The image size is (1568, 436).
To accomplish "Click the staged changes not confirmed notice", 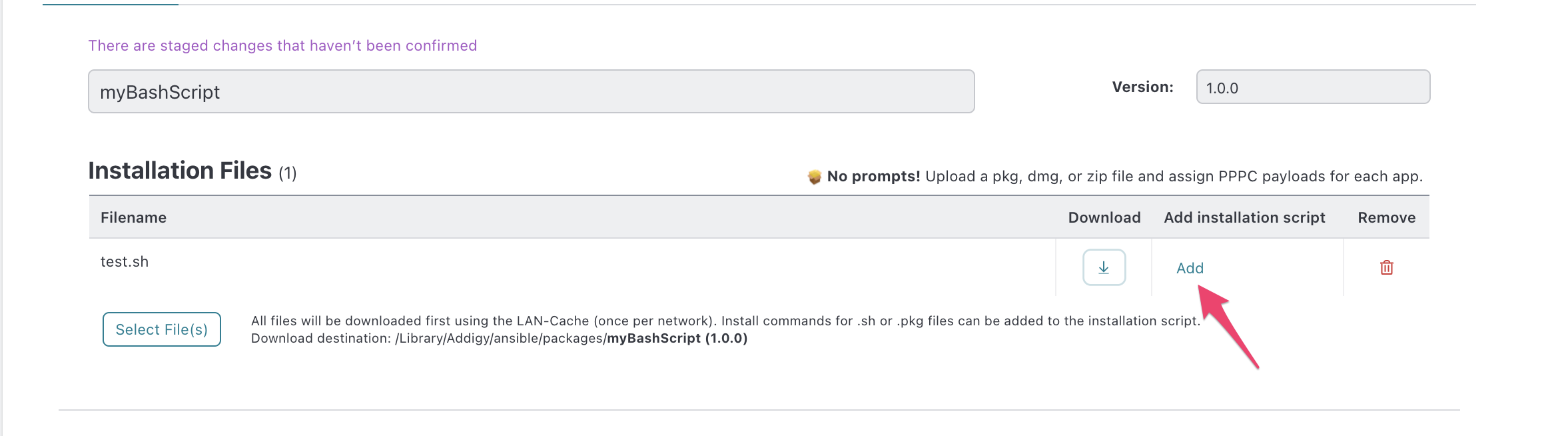I will (282, 45).
